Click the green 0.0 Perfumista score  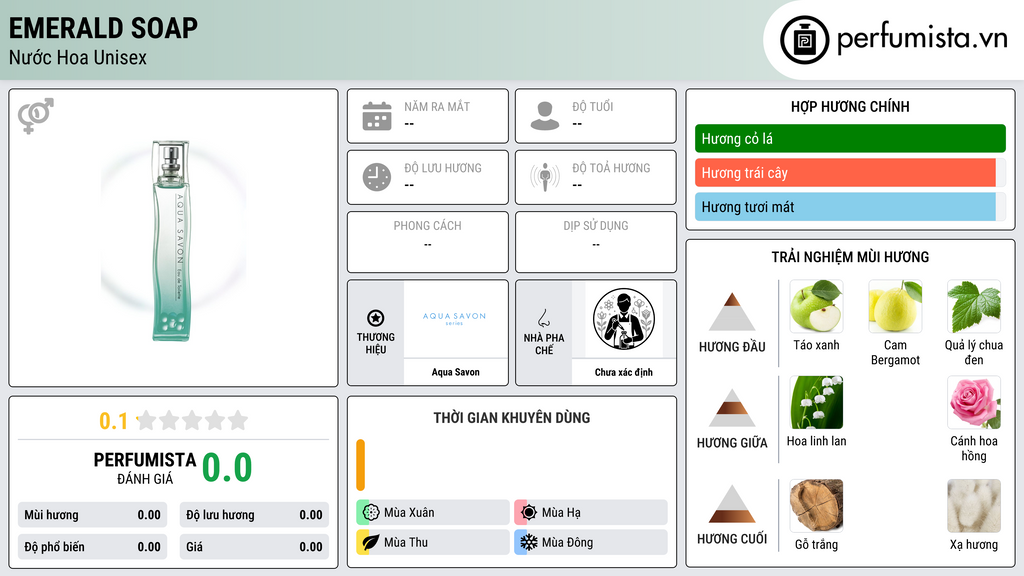[x=227, y=468]
